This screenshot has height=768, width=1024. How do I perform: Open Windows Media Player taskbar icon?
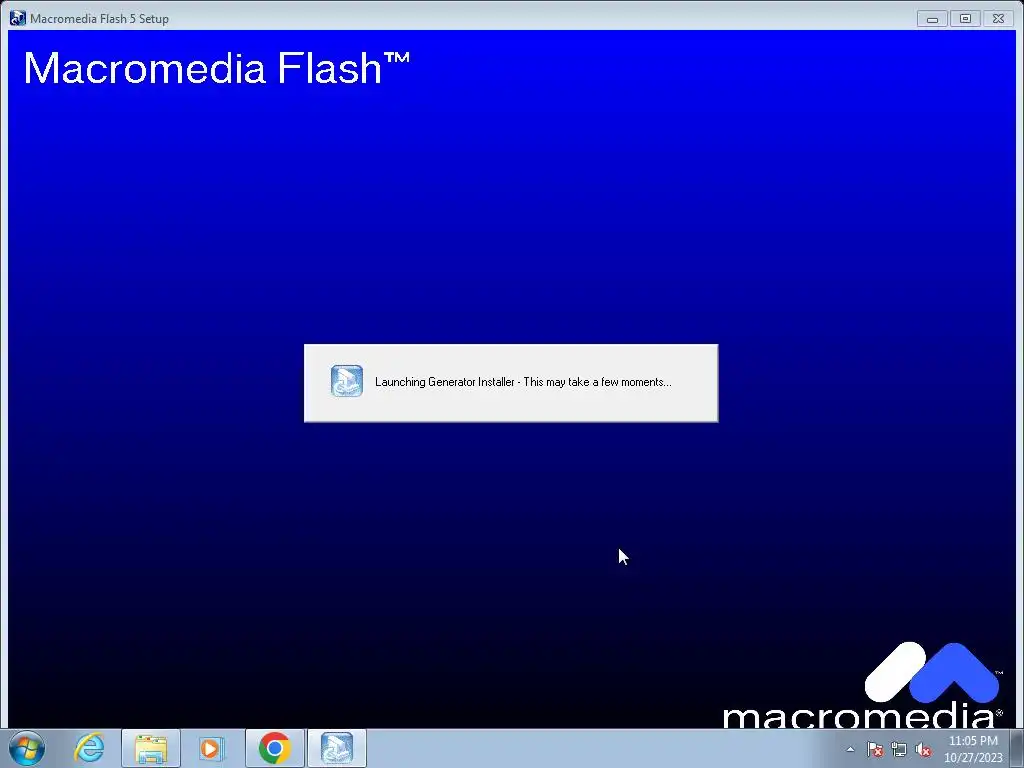coord(212,748)
